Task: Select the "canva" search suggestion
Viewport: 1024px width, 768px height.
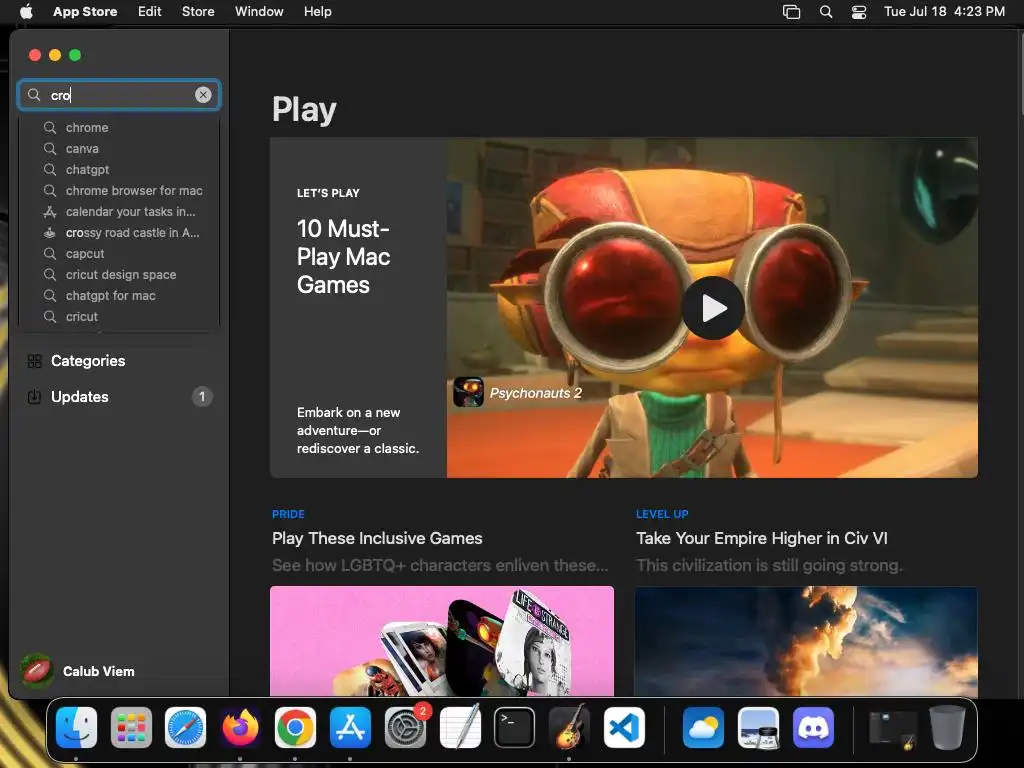Action: tap(119, 148)
